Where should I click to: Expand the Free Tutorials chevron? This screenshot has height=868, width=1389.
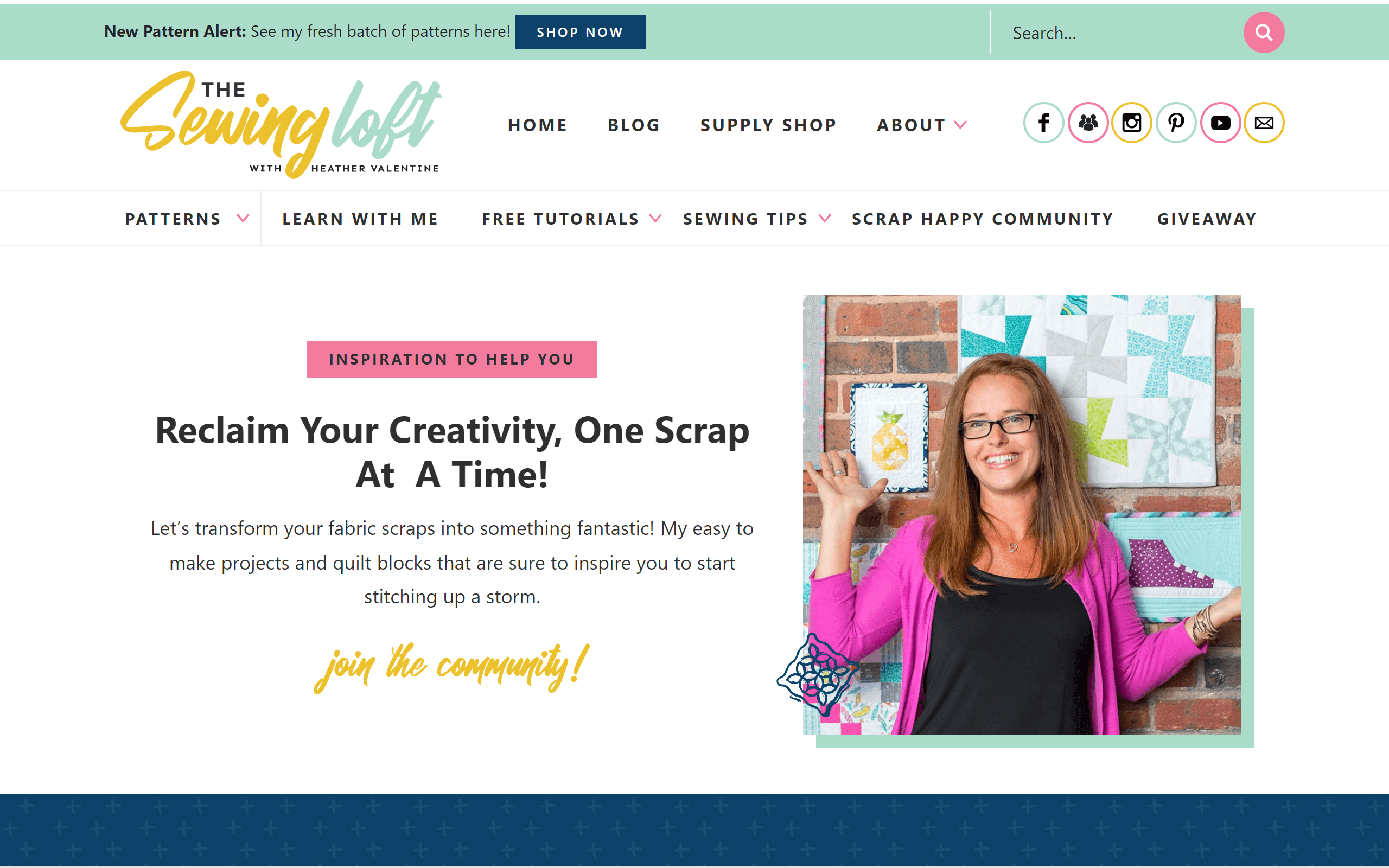[655, 218]
